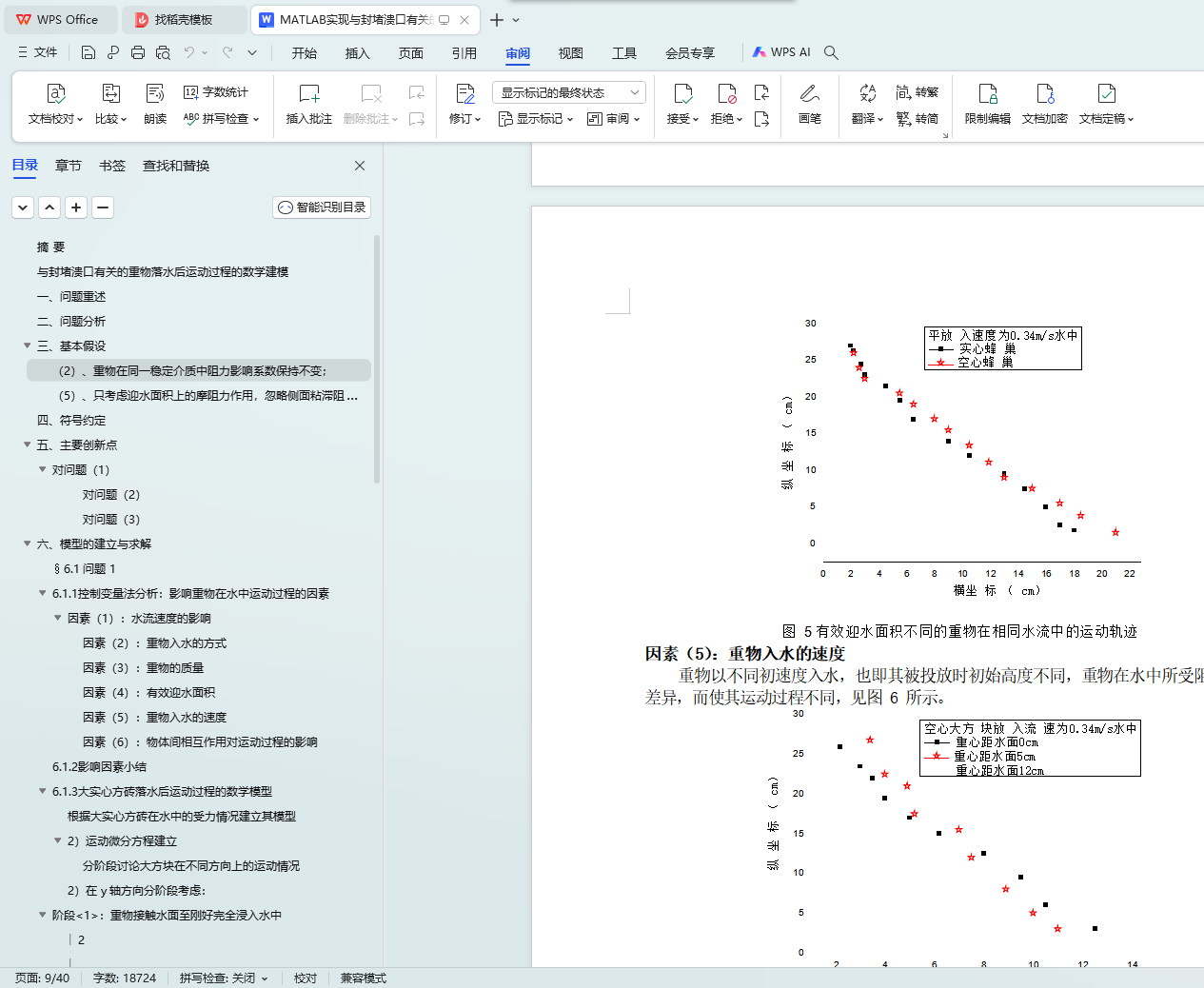Expand the outline level dropdown arrow button
The width and height of the screenshot is (1204, 988).
tap(23, 207)
